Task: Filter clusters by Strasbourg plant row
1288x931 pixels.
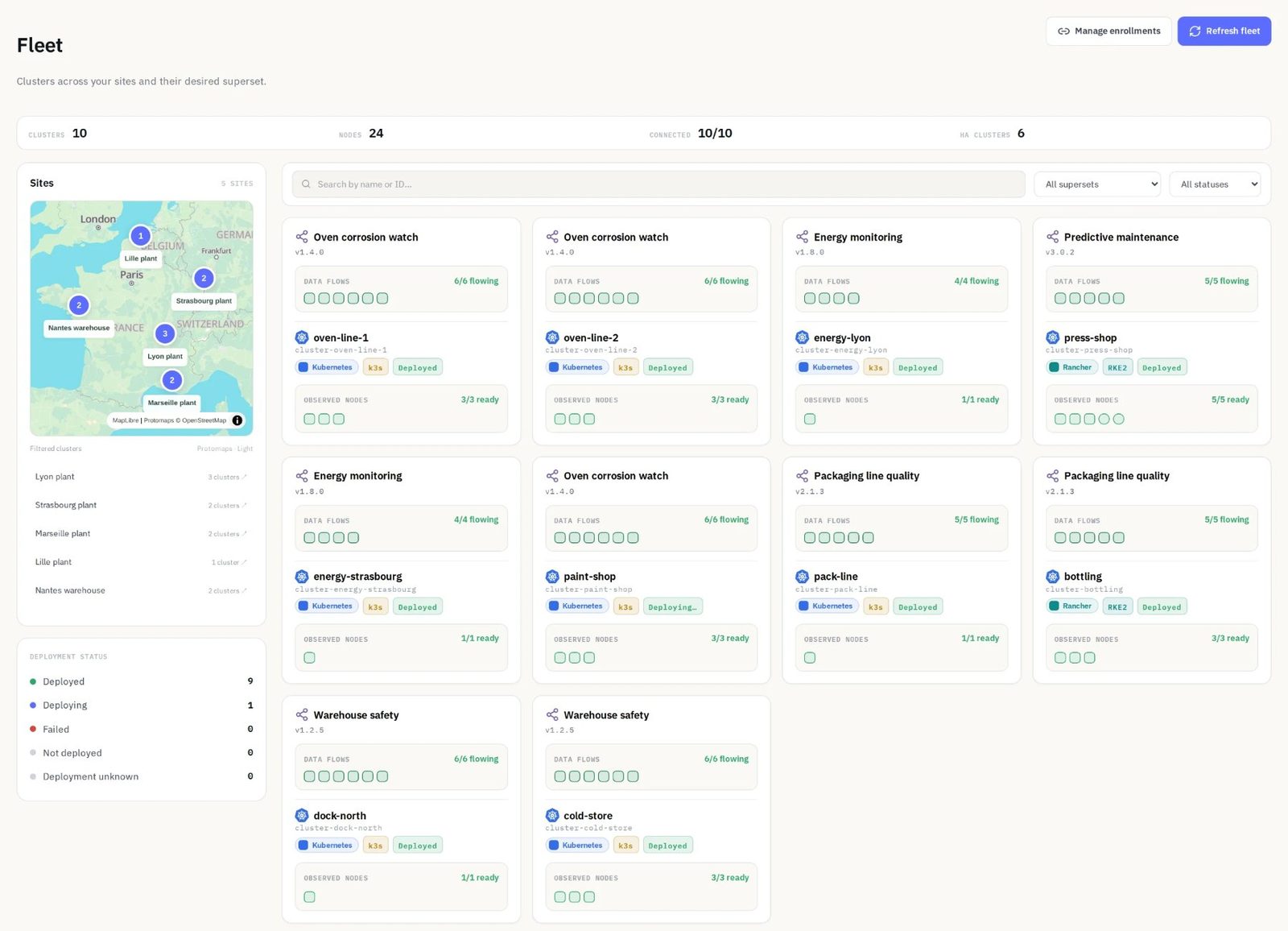Action: tap(142, 505)
